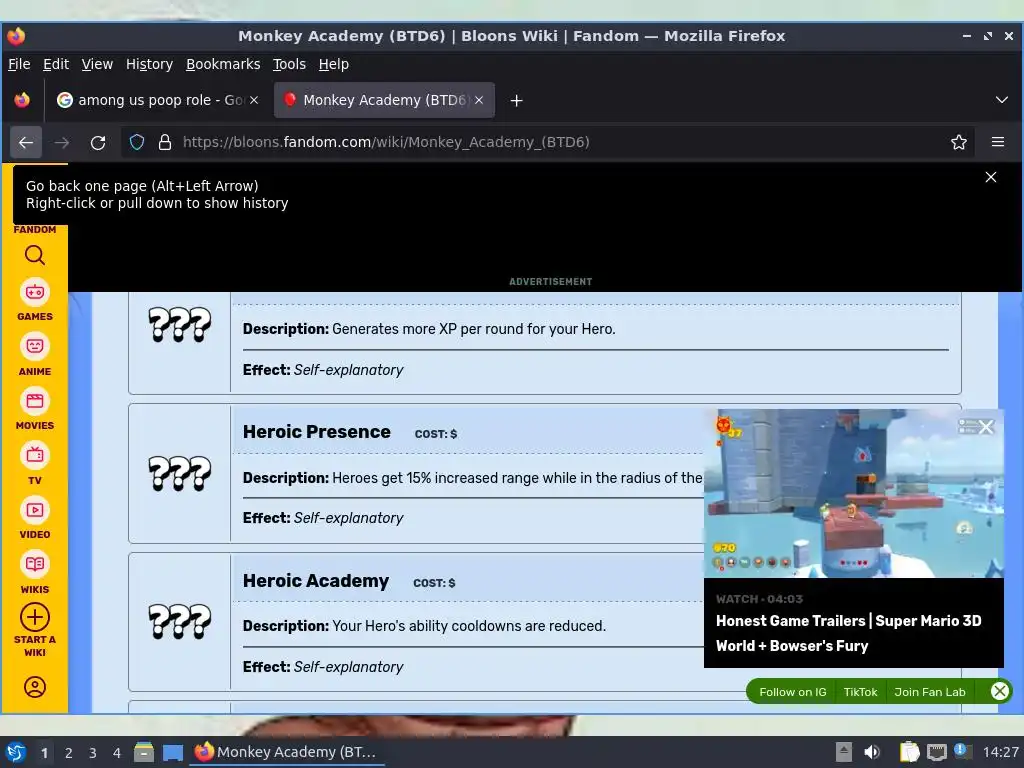The width and height of the screenshot is (1024, 768).
Task: Click the show desktop taskbar icon
Action: tap(172, 752)
